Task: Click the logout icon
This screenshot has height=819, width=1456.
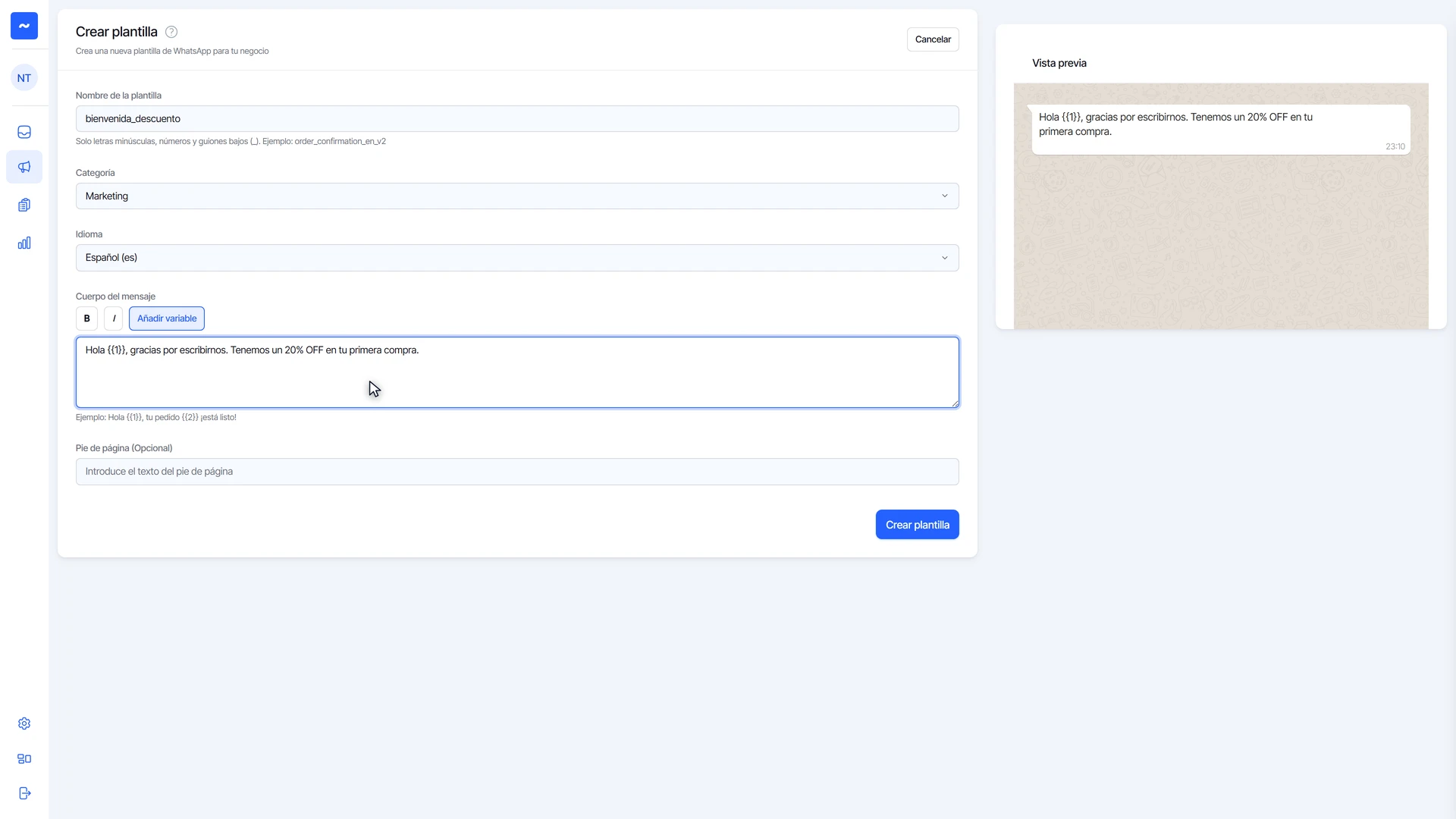Action: point(24,793)
